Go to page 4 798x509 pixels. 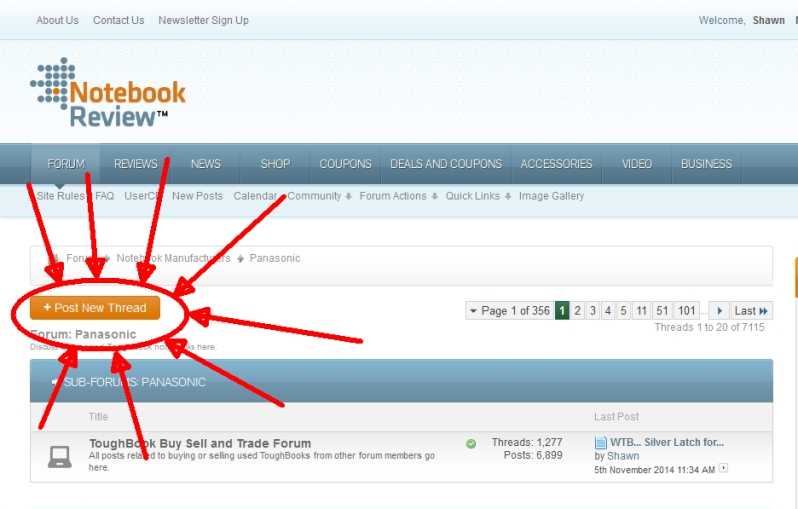pyautogui.click(x=608, y=310)
